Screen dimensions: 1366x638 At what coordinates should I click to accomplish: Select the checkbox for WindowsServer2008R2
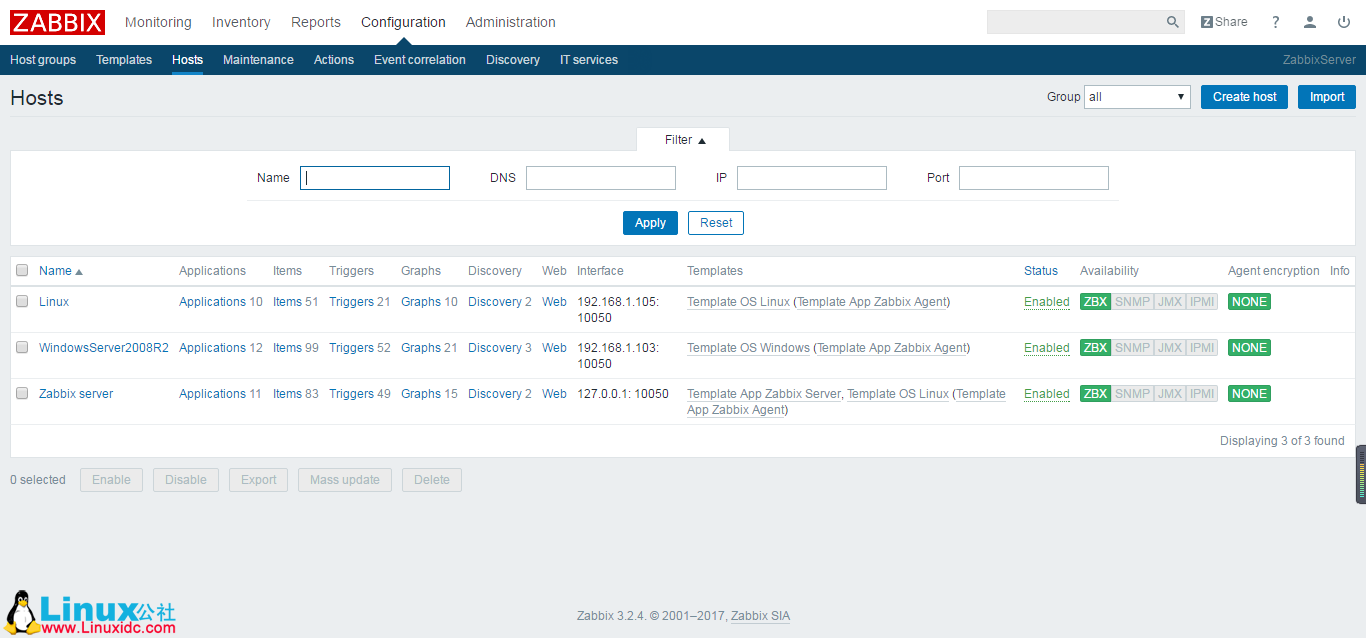(x=22, y=347)
